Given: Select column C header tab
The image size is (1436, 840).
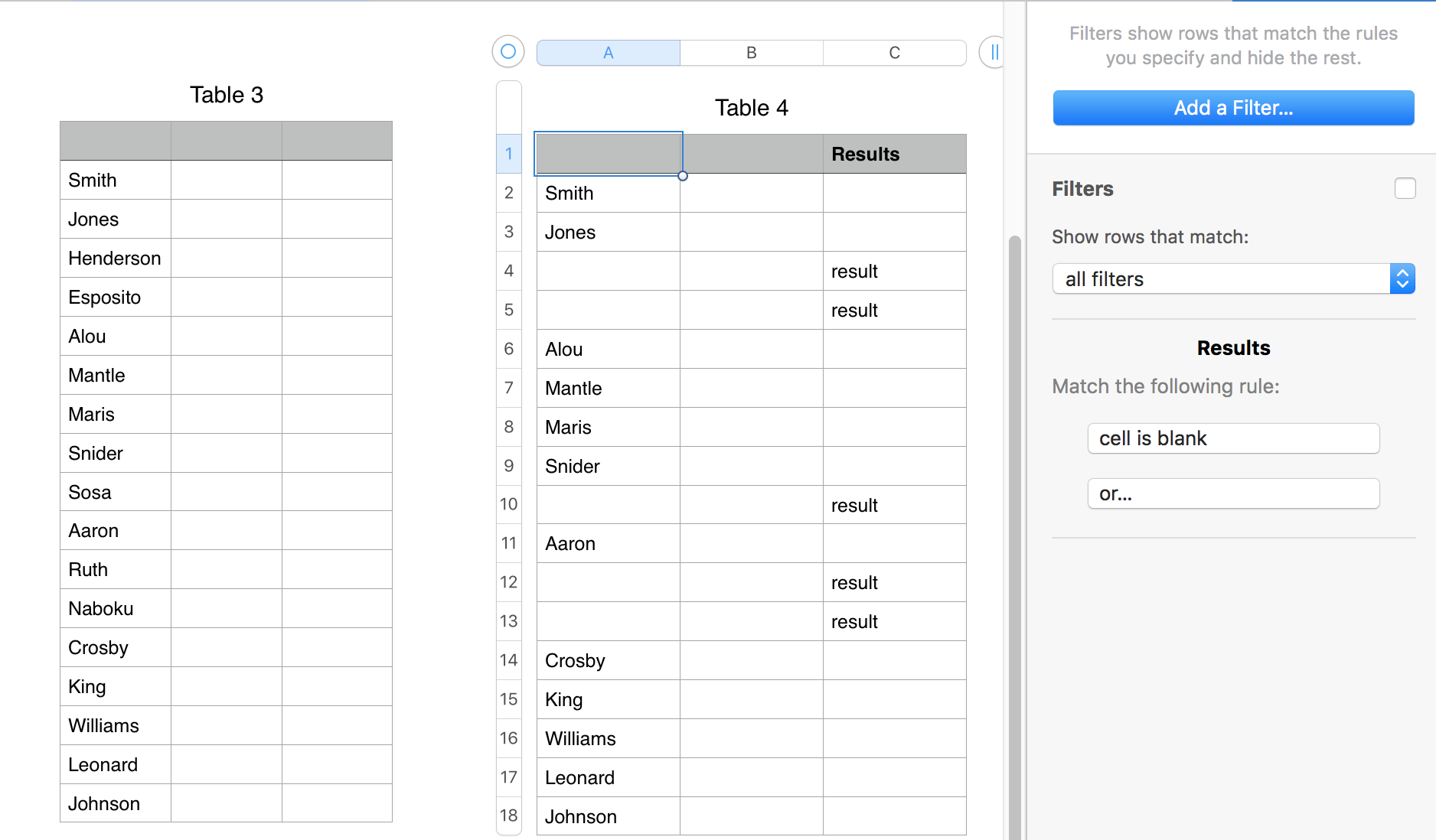Looking at the screenshot, I should 894,53.
